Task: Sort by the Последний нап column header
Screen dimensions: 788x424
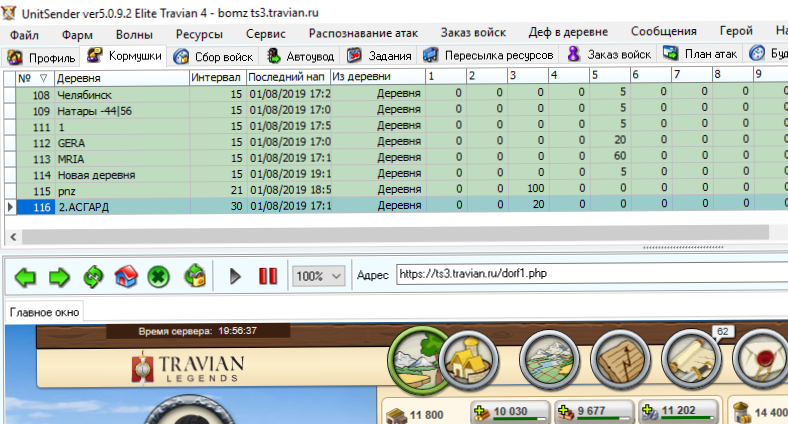Action: click(288, 77)
